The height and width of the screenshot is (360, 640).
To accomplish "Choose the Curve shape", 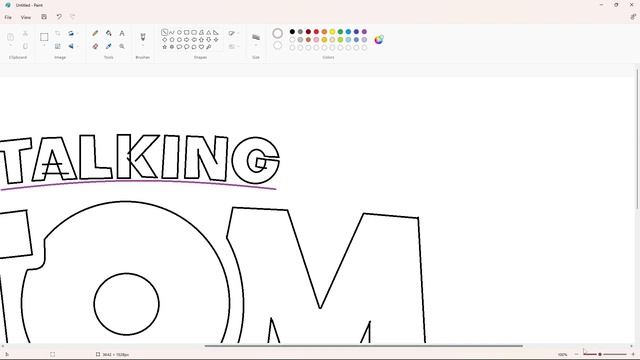I will coord(172,32).
